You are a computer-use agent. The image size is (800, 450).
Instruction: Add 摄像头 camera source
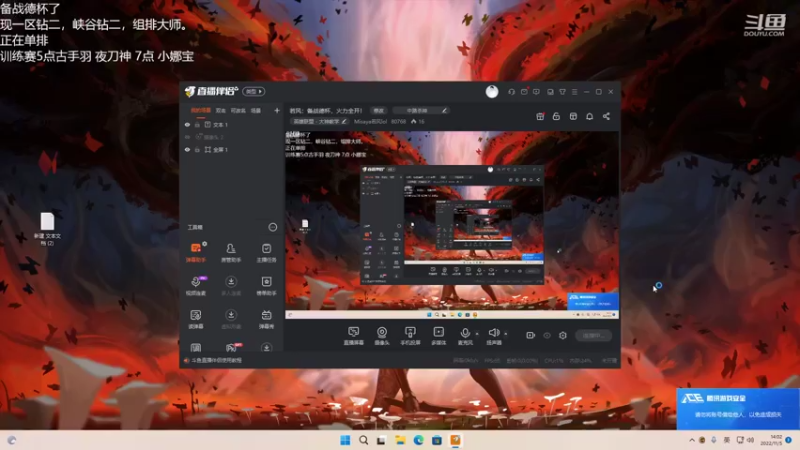click(x=382, y=336)
